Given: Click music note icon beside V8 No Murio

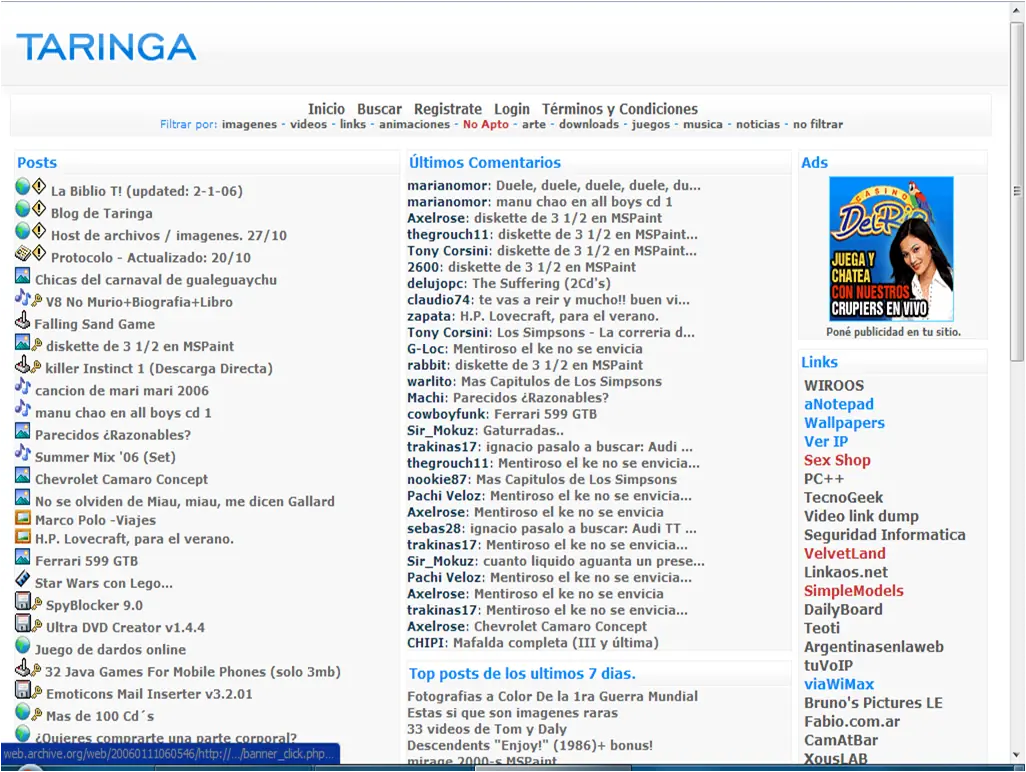Looking at the screenshot, I should (23, 298).
